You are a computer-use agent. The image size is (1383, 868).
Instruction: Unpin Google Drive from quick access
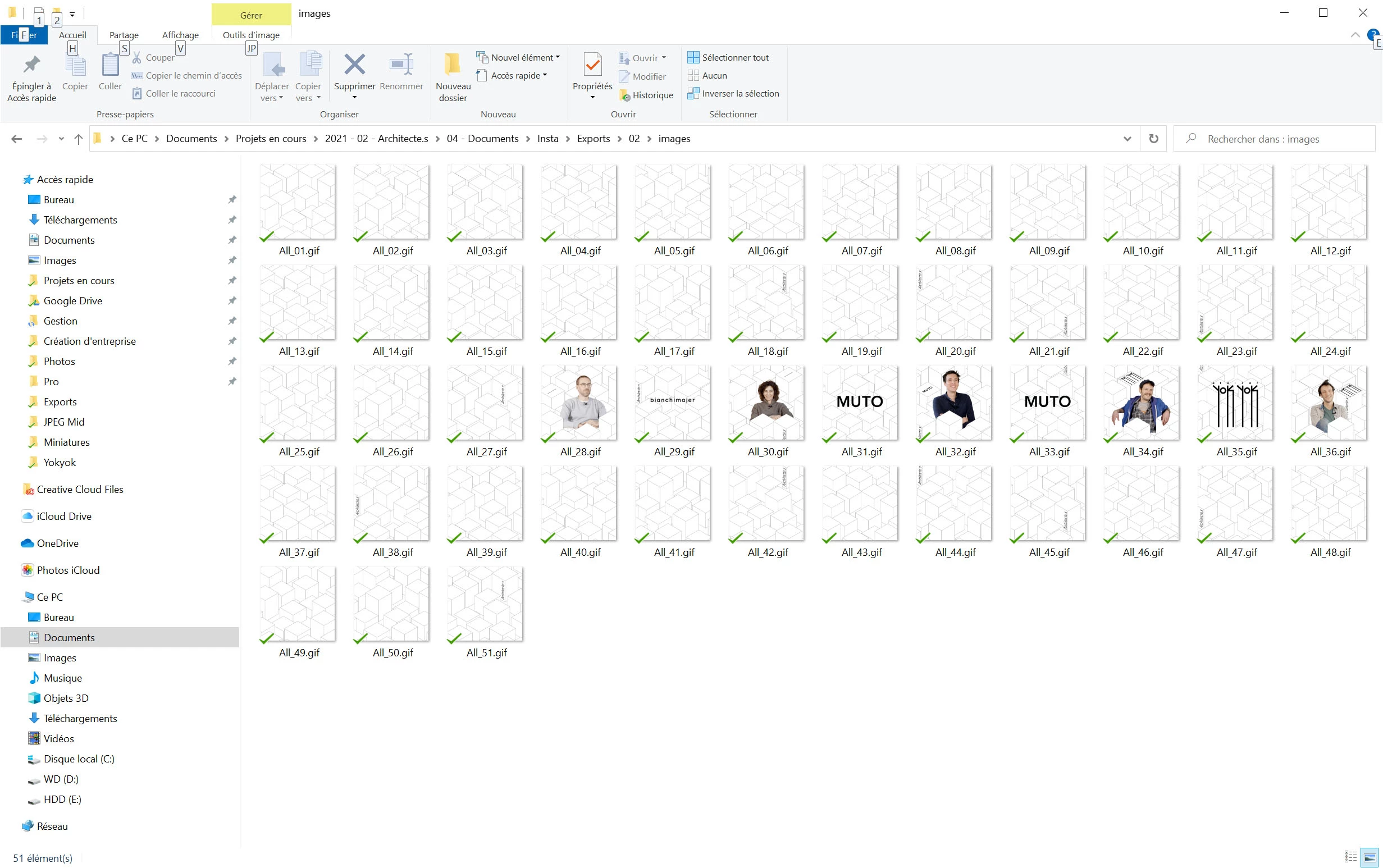click(x=232, y=301)
